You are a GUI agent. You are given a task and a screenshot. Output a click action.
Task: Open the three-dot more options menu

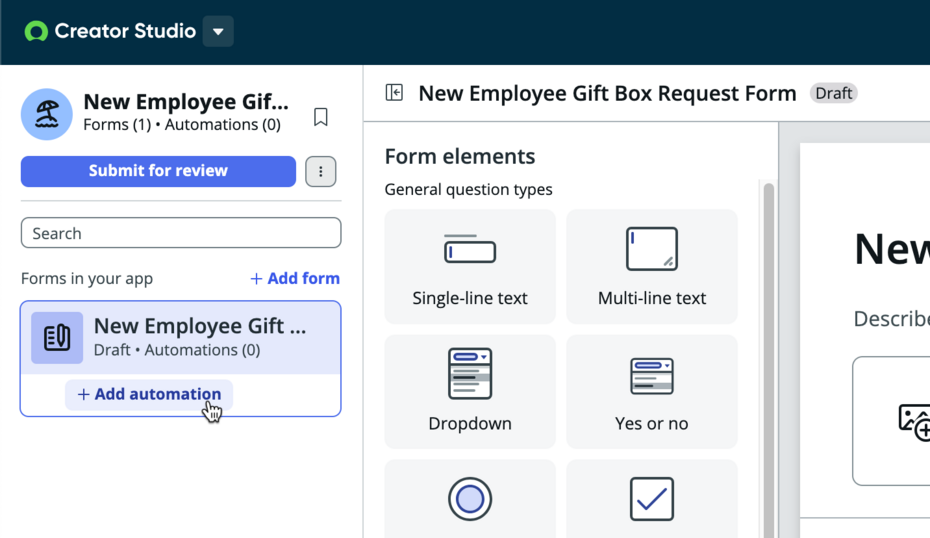coord(321,171)
